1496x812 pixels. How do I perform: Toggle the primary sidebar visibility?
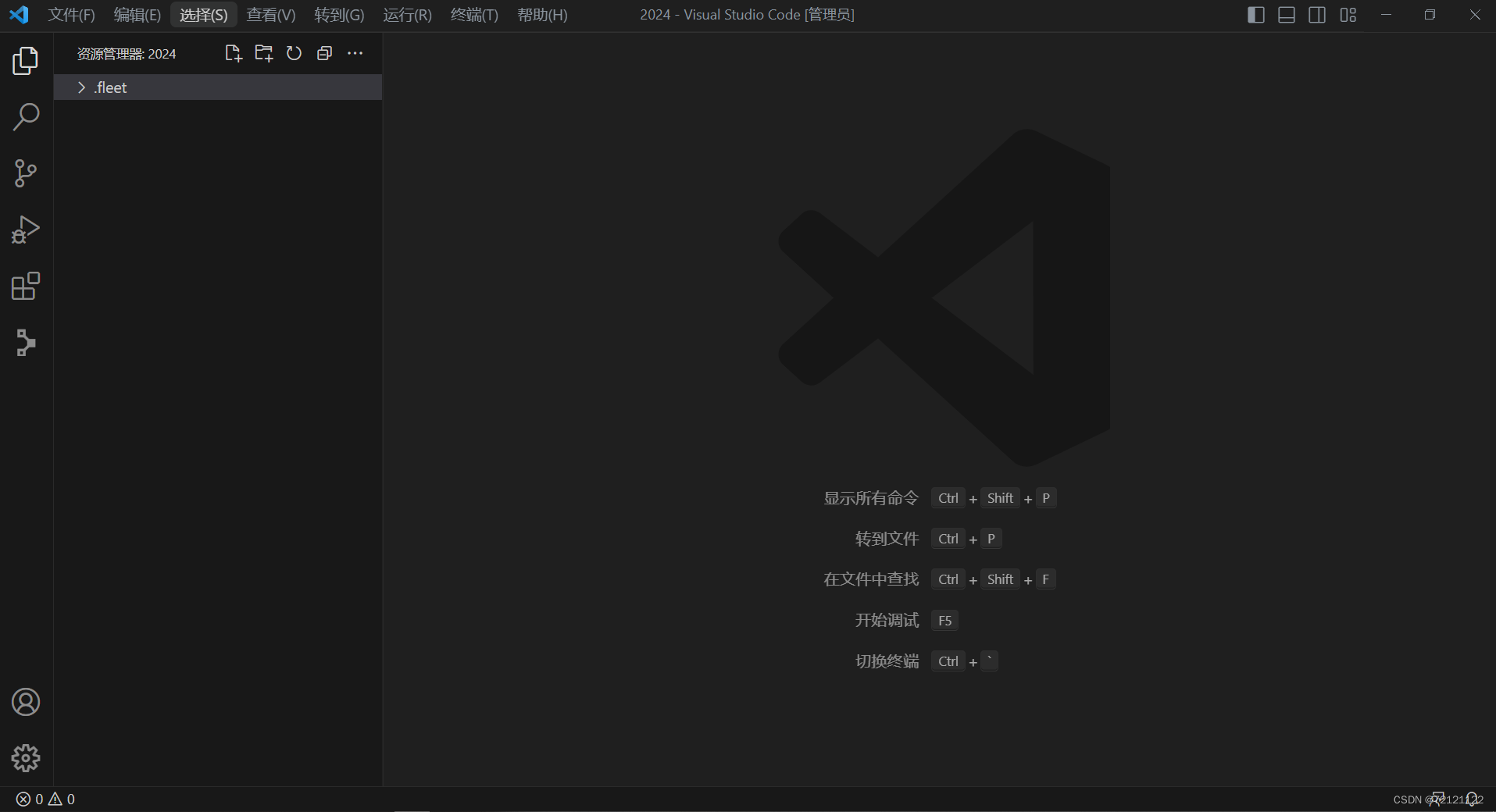coord(1256,14)
